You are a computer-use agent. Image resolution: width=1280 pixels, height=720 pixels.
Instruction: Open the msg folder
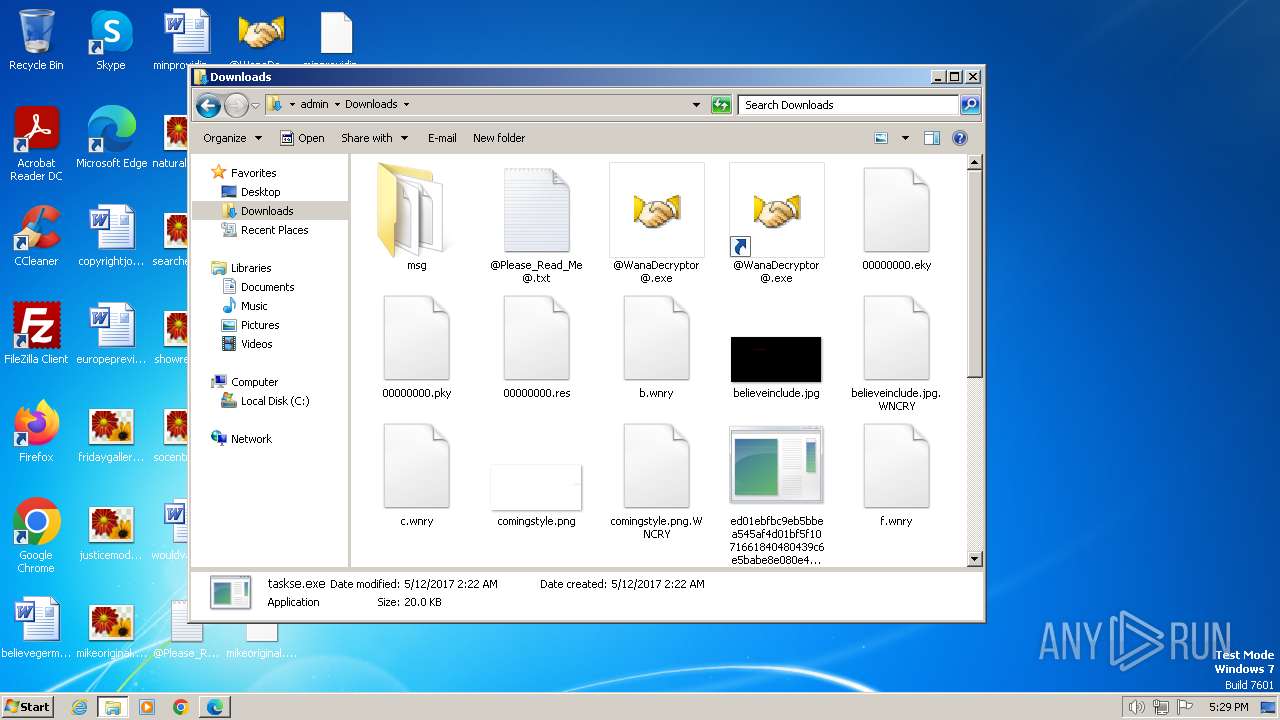416,218
